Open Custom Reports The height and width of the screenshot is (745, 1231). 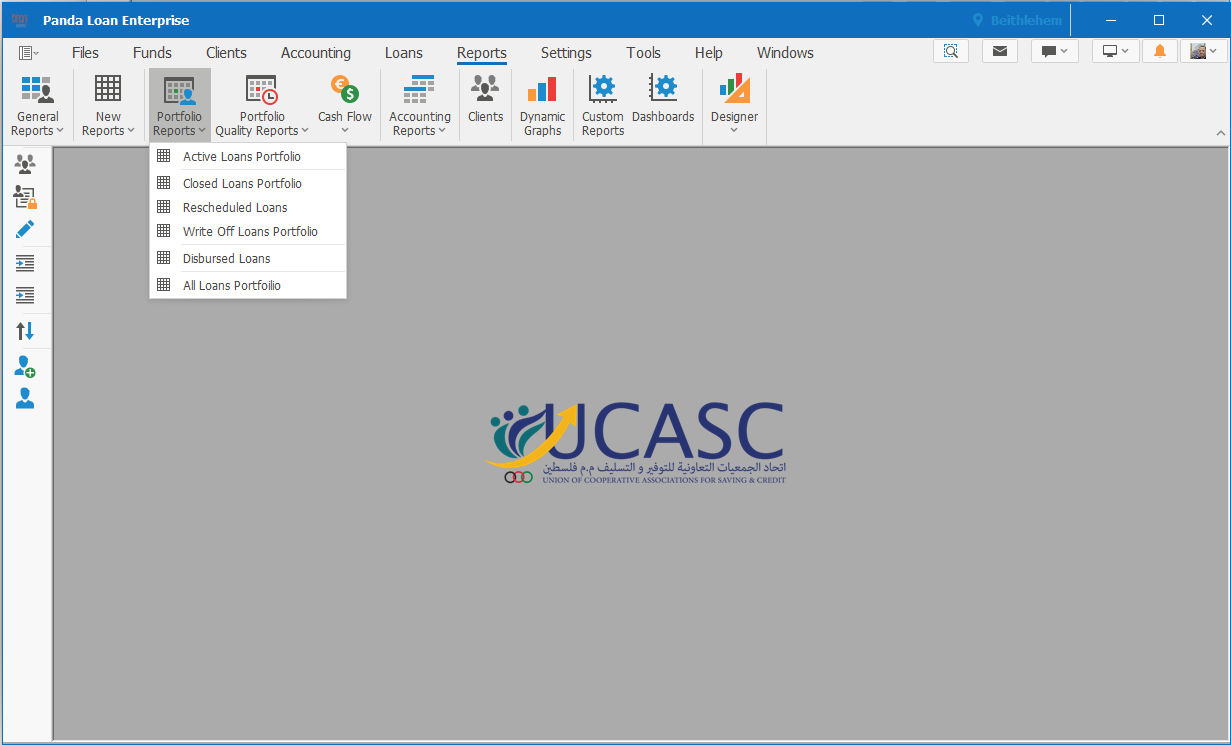click(x=603, y=105)
